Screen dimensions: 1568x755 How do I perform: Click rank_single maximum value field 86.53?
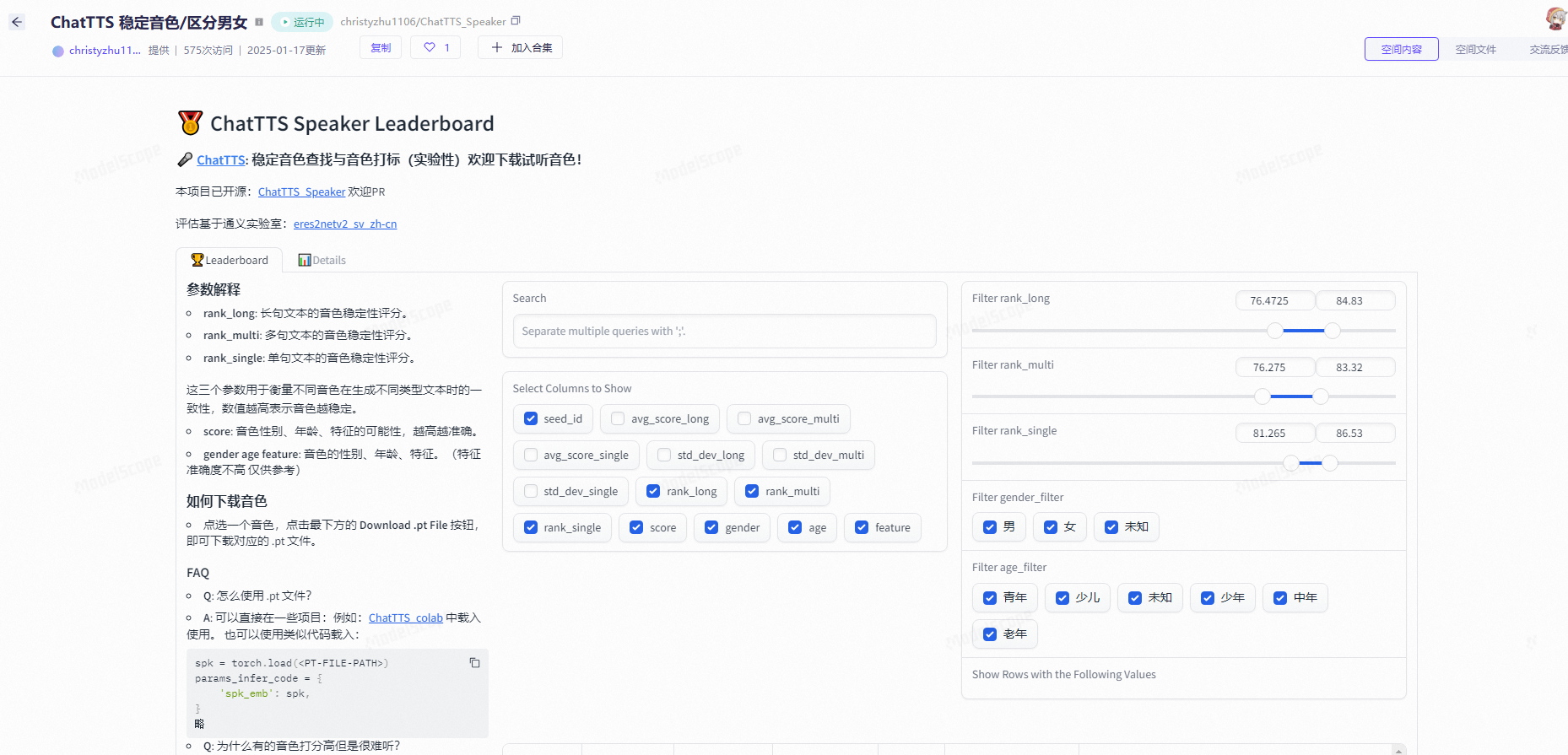(x=1355, y=433)
